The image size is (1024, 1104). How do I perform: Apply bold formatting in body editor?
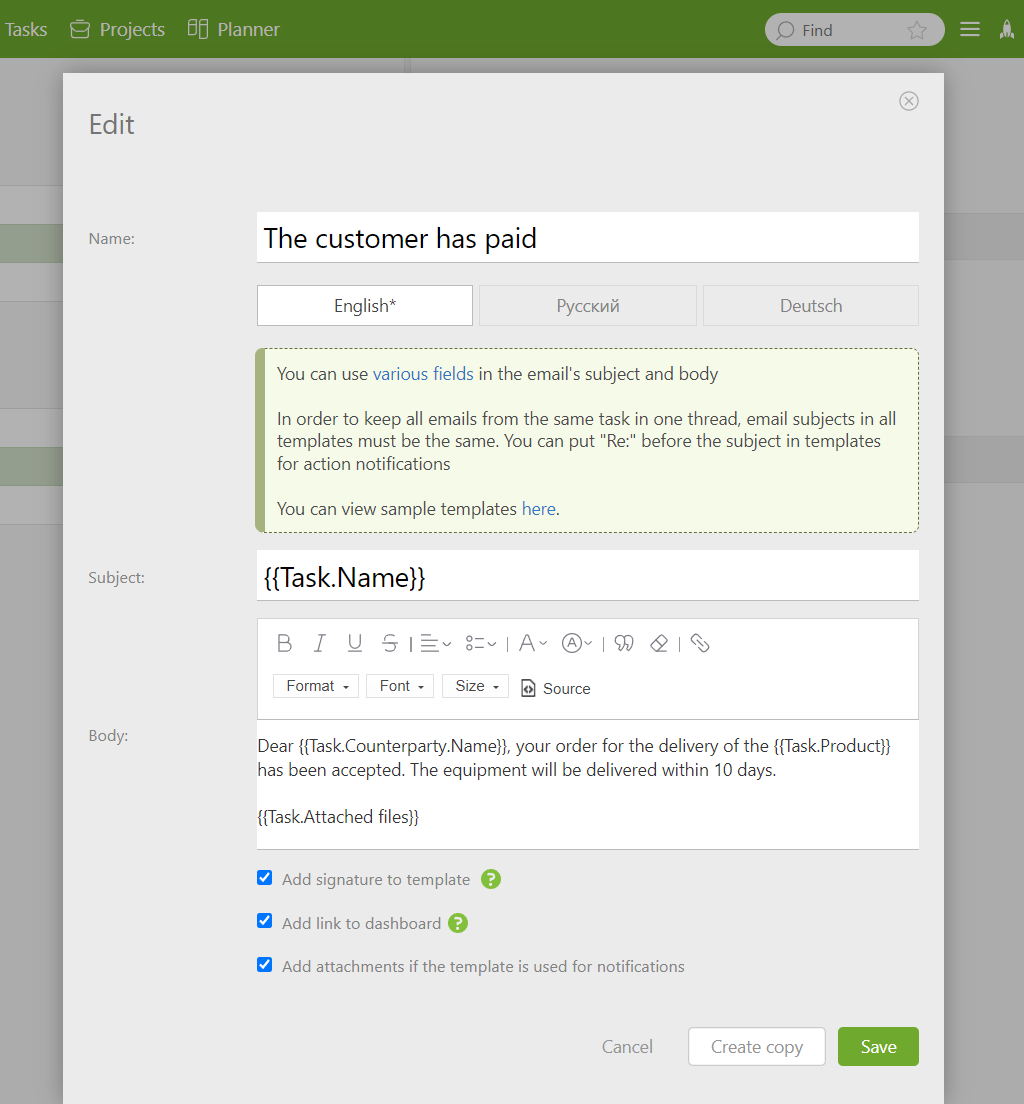285,644
